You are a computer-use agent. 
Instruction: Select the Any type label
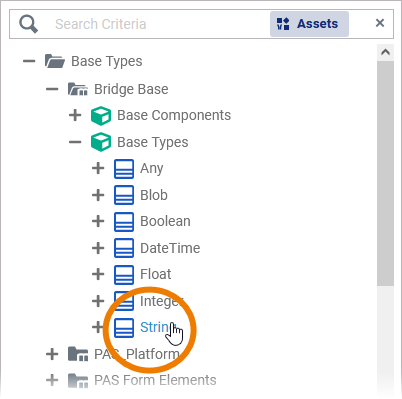(x=152, y=168)
